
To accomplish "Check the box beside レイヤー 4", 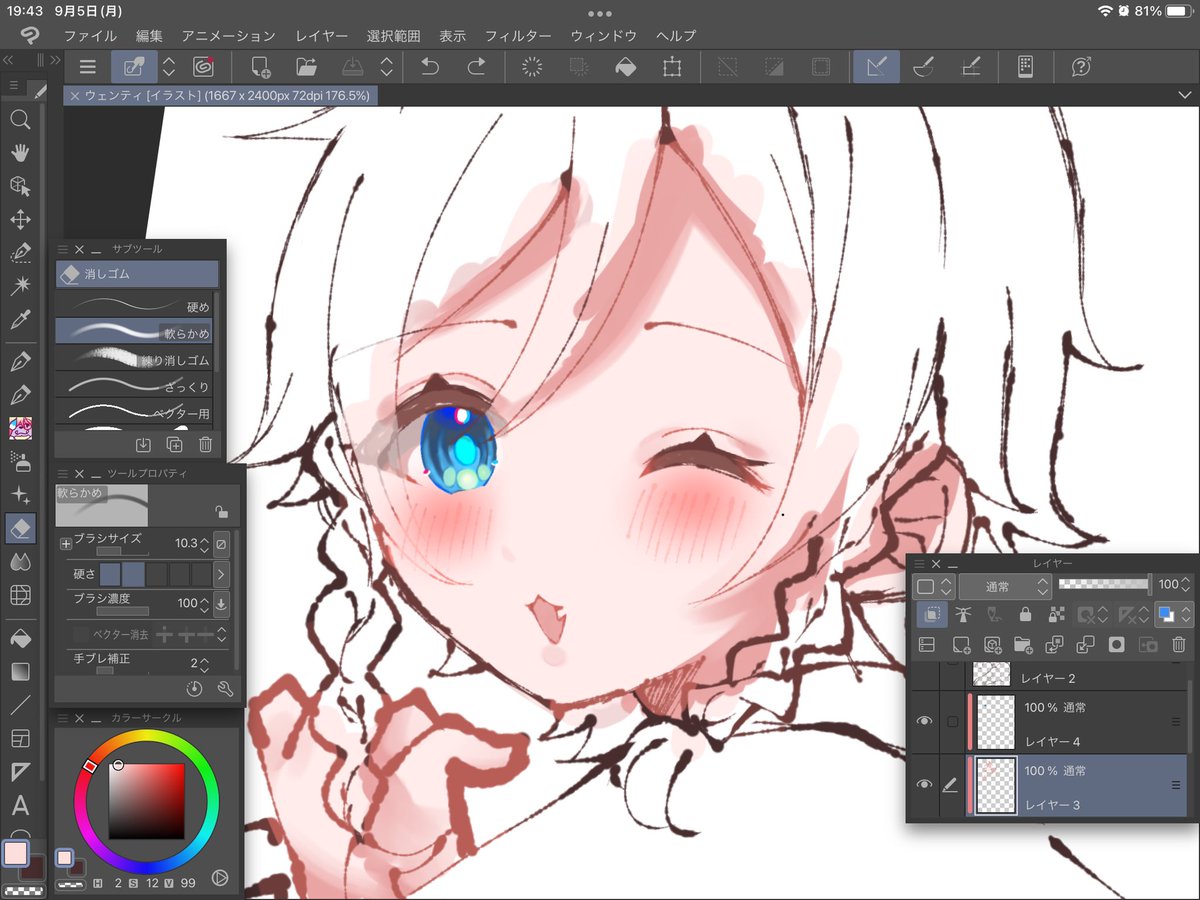I will pos(953,721).
